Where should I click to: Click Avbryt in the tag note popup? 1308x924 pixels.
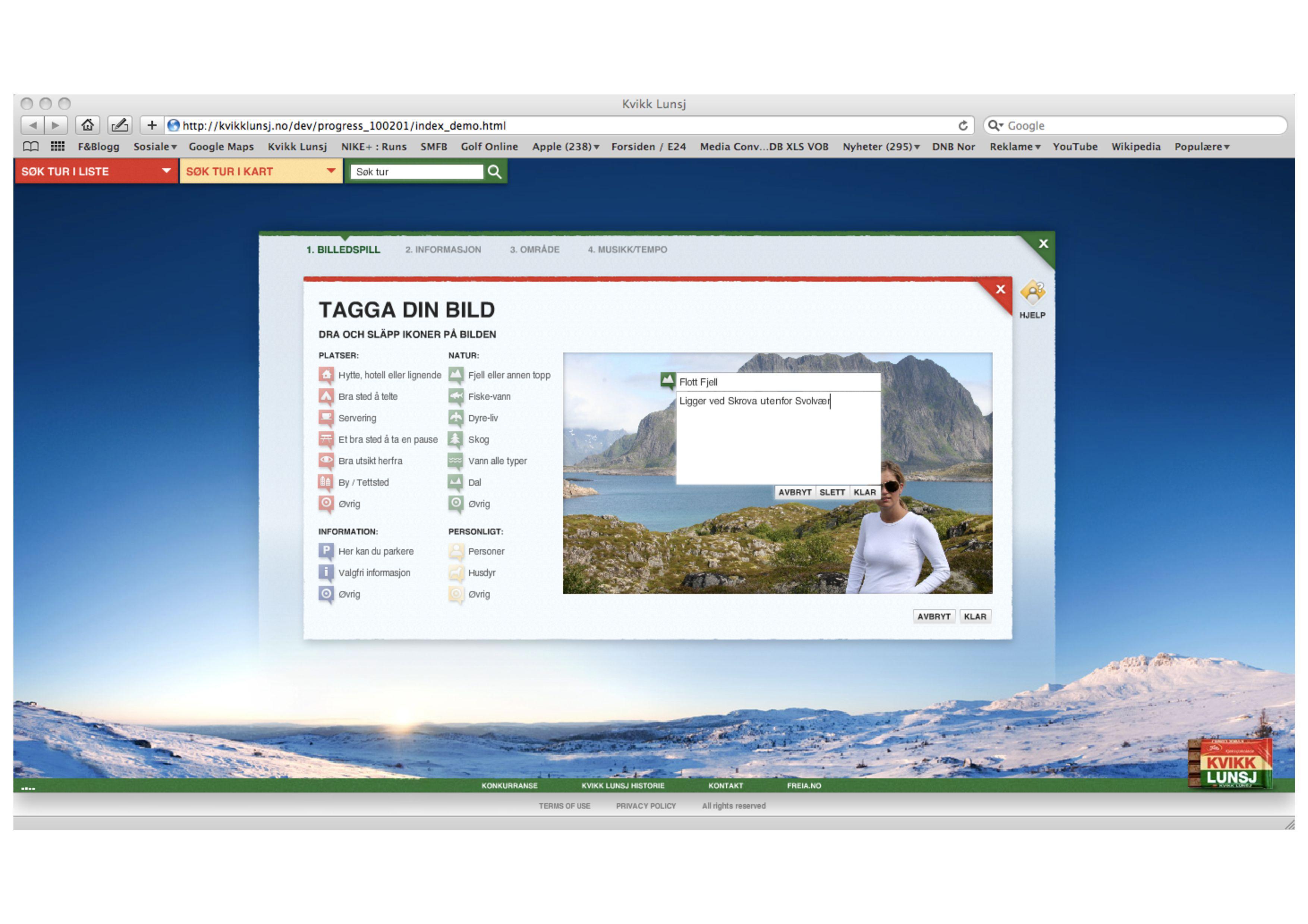click(x=795, y=492)
